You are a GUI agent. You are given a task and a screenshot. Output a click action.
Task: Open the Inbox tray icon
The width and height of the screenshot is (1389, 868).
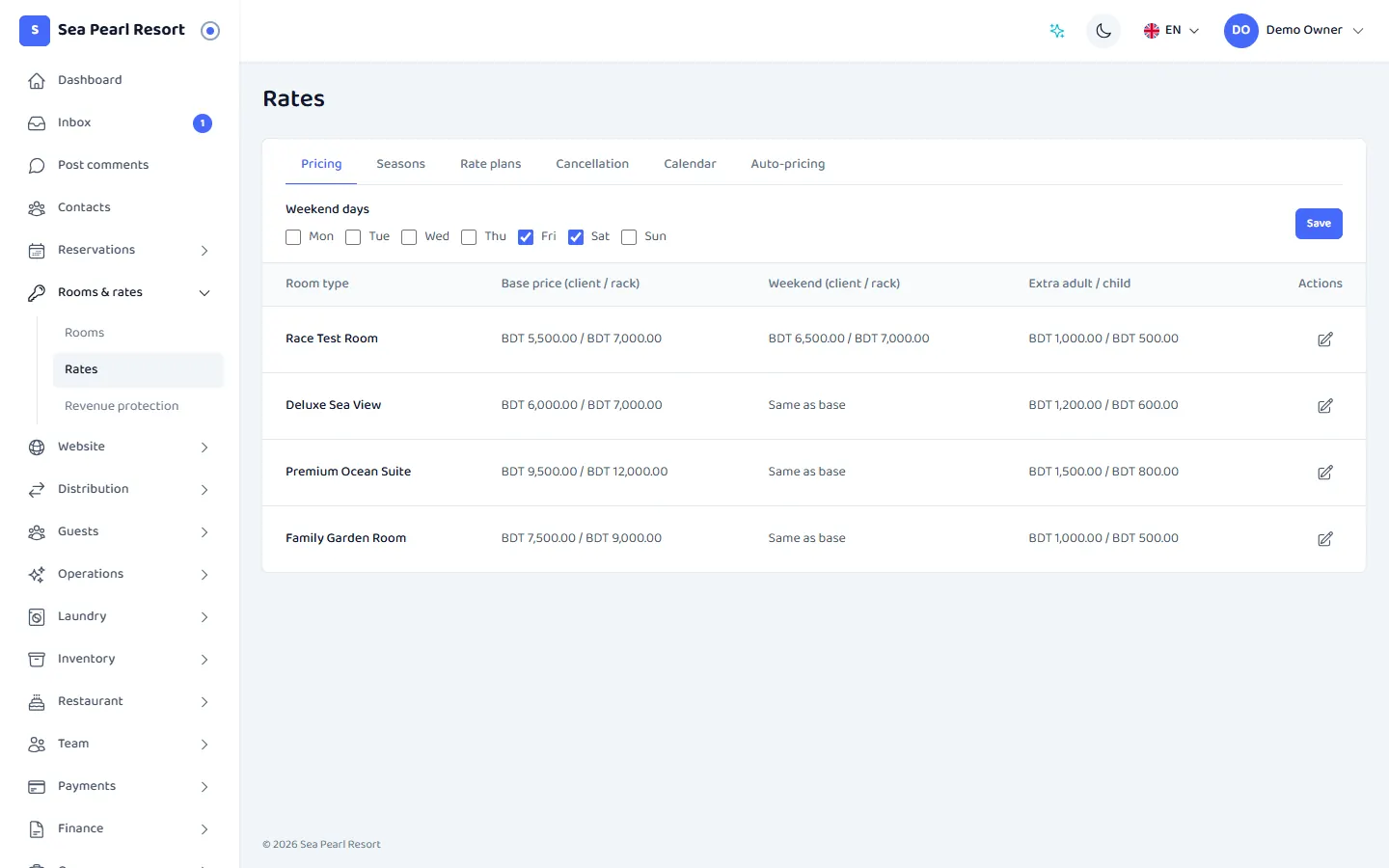pyautogui.click(x=37, y=123)
